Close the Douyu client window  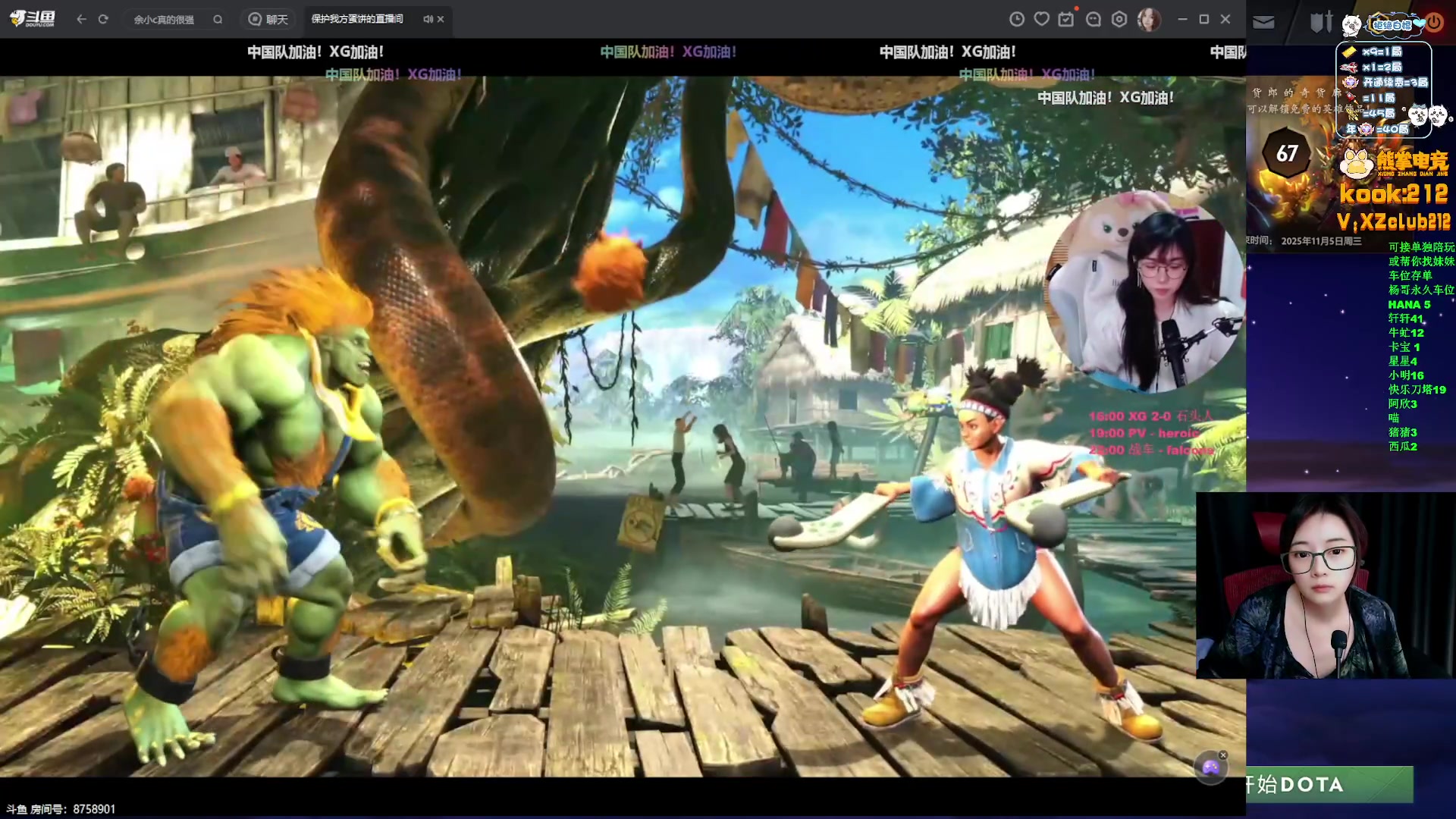[1225, 19]
